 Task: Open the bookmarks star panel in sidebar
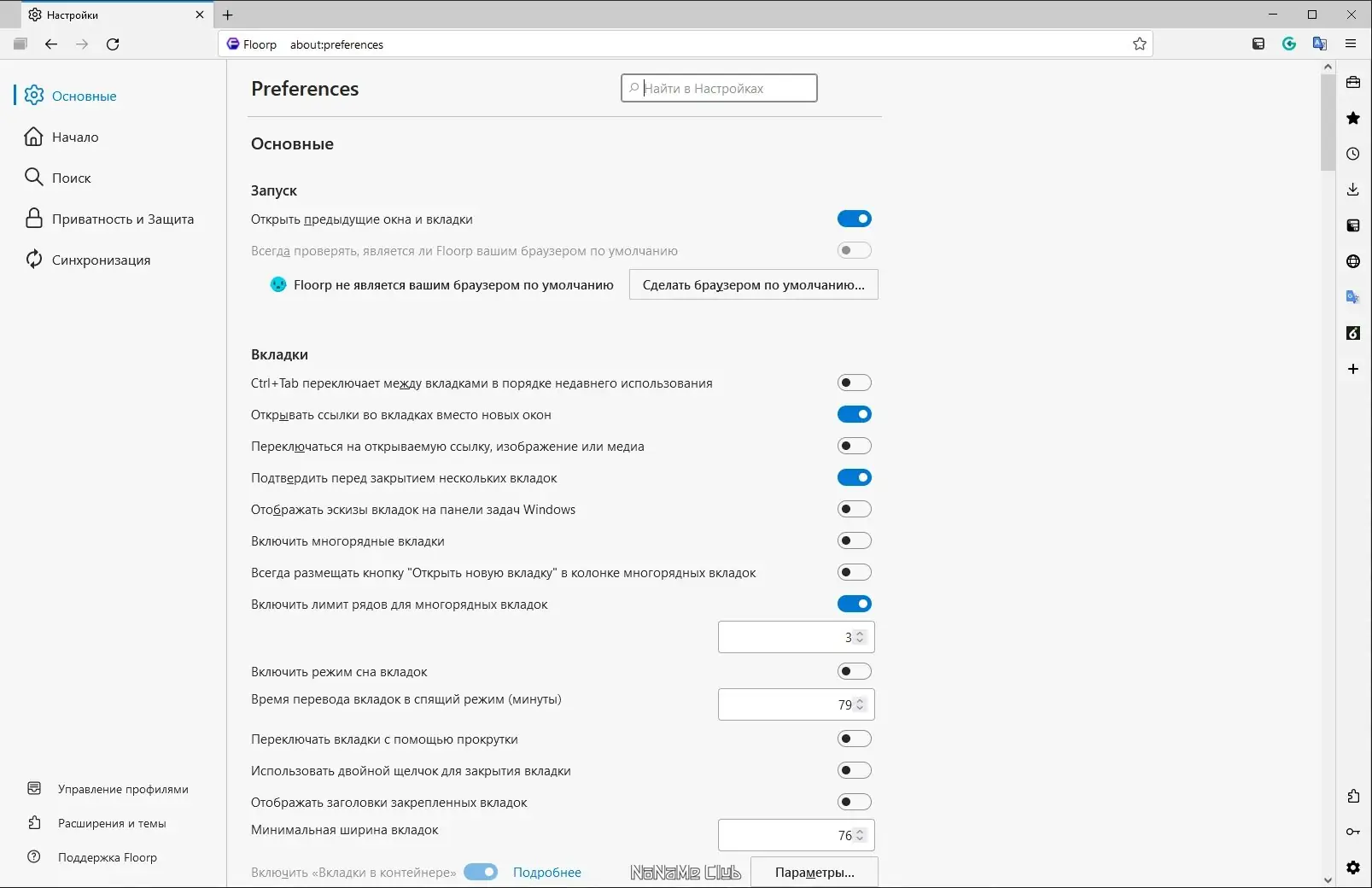[x=1353, y=118]
